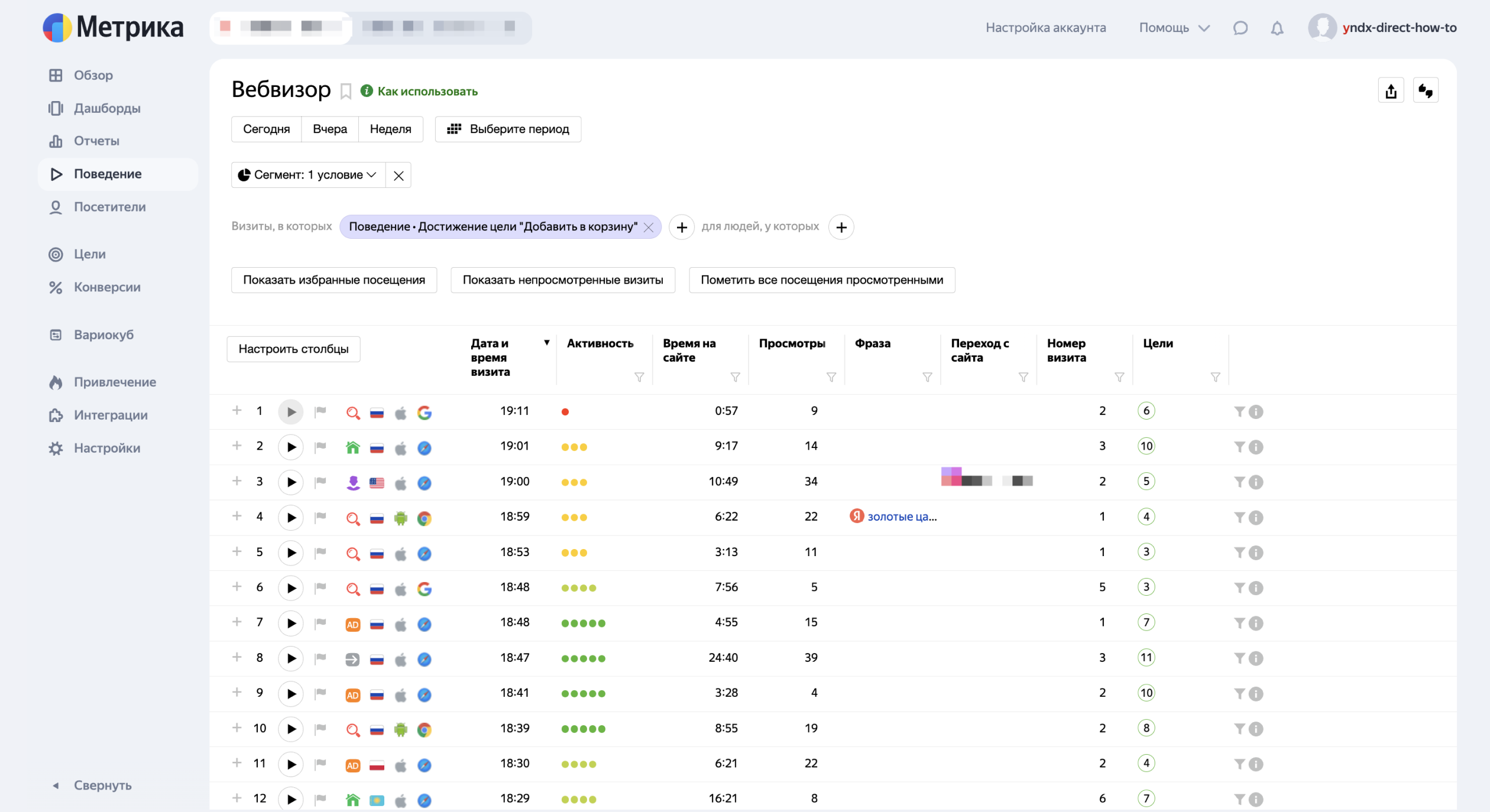Flag visit 2 as favorite
The image size is (1490, 812).
coord(320,447)
